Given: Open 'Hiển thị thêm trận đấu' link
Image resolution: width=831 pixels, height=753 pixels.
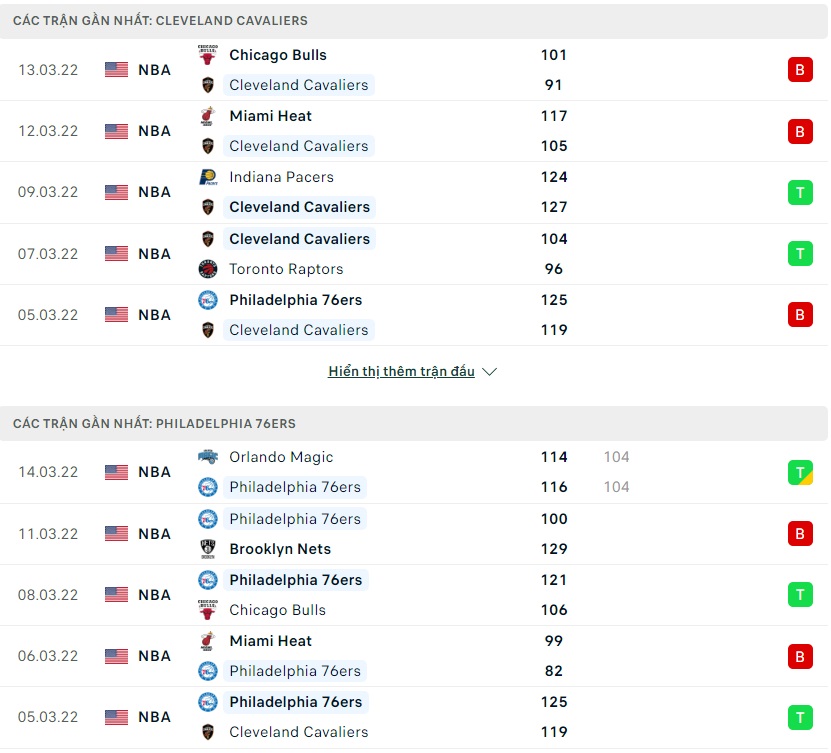Looking at the screenshot, I should [401, 372].
